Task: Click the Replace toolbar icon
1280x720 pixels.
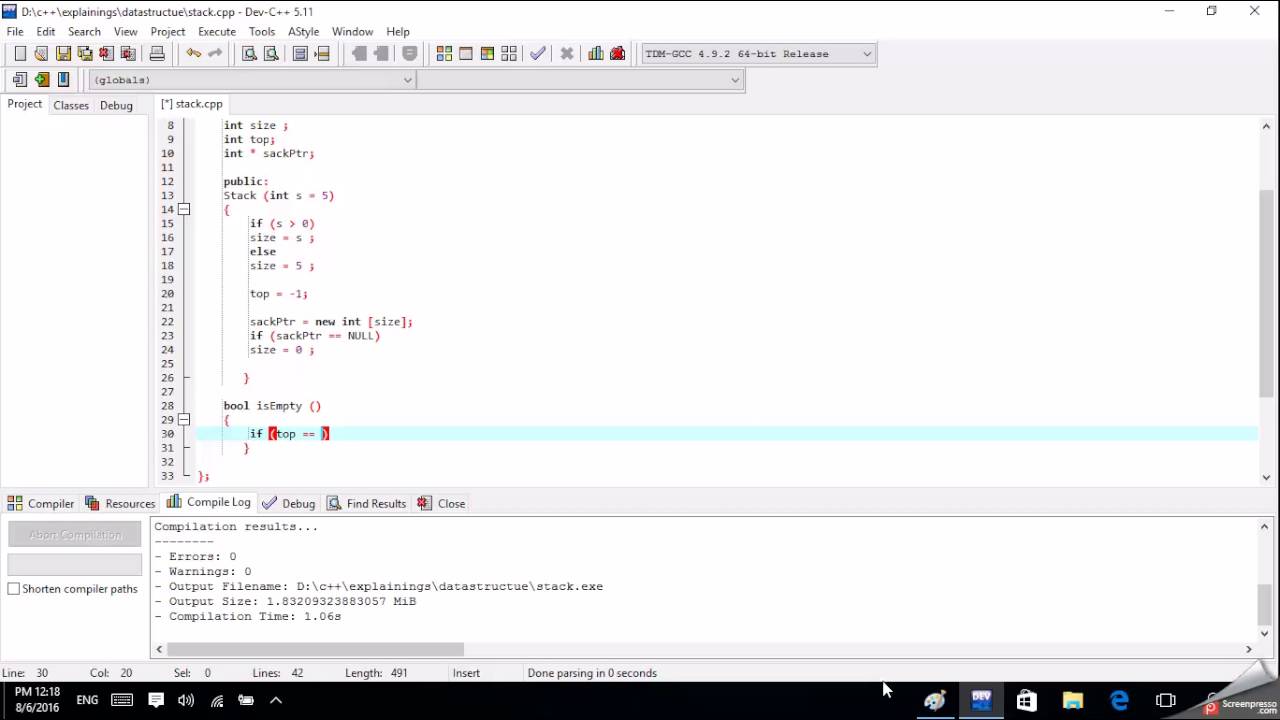Action: tap(271, 54)
